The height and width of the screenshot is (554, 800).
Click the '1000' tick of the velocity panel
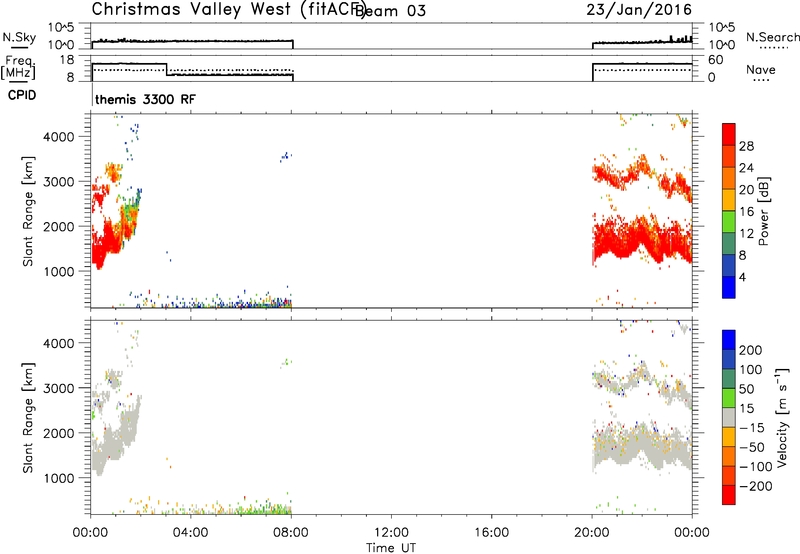pyautogui.click(x=59, y=478)
